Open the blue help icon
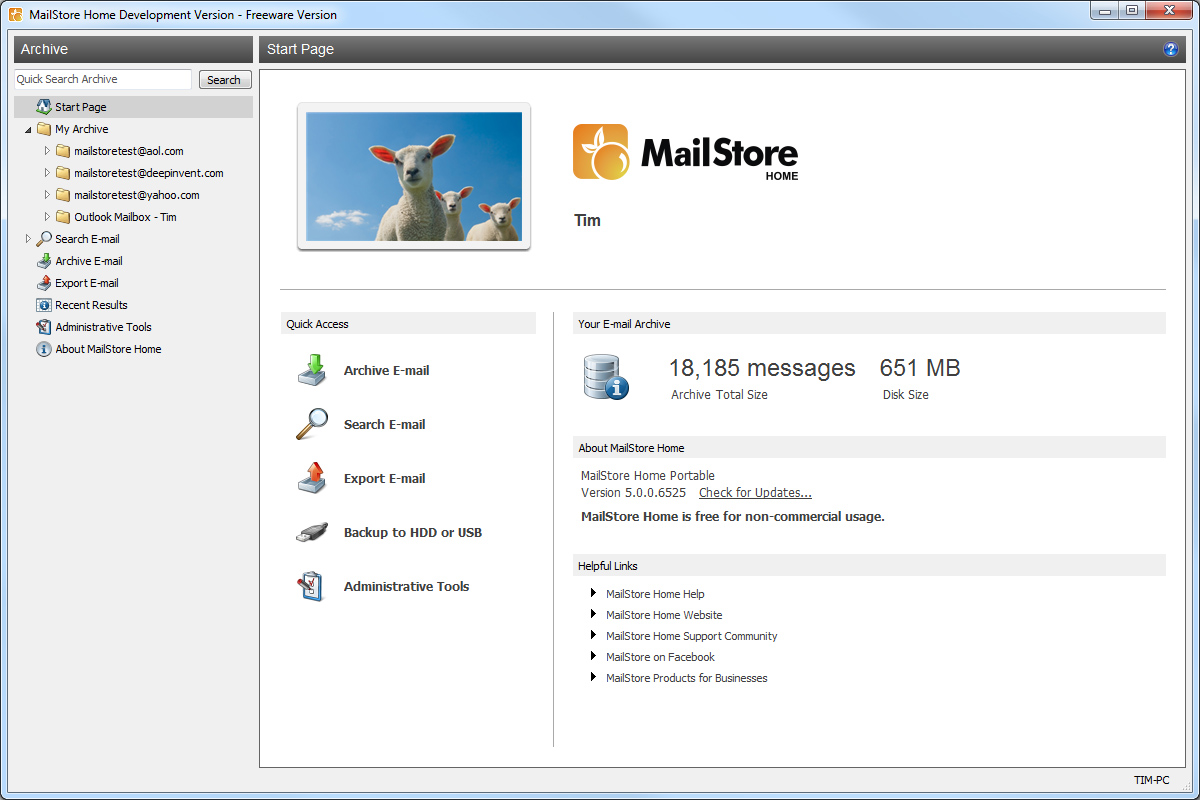Screen dimensions: 1200x800 1170,49
